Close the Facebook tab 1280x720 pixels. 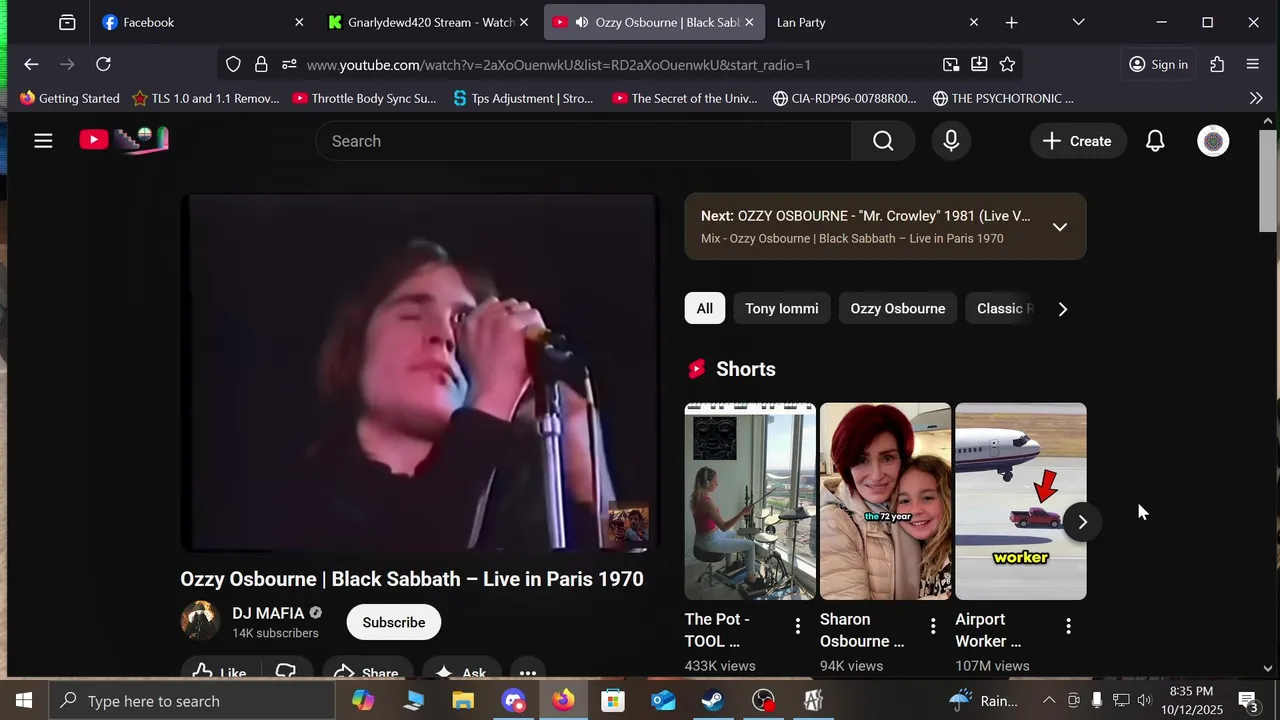pos(298,22)
